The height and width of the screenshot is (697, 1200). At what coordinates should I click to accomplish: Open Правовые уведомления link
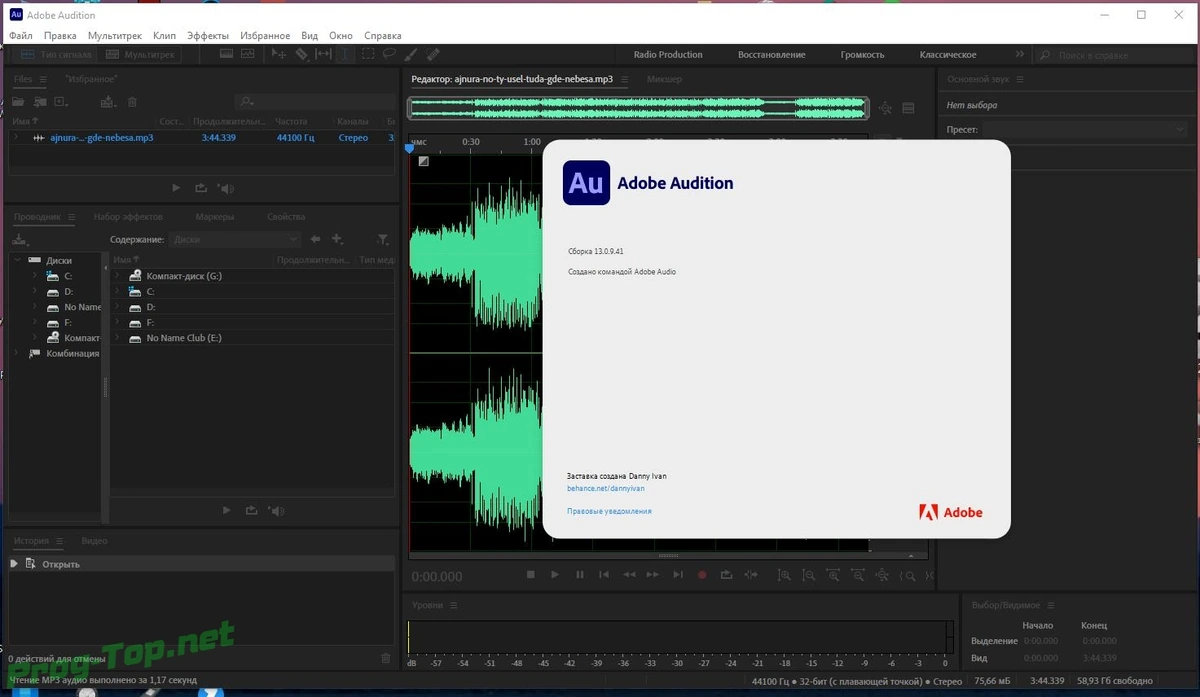pyautogui.click(x=609, y=511)
